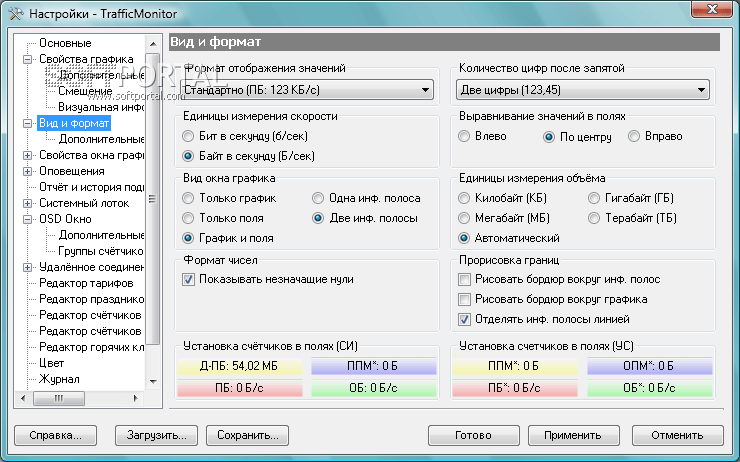Click the 'Загрузить...' button

pos(156,435)
